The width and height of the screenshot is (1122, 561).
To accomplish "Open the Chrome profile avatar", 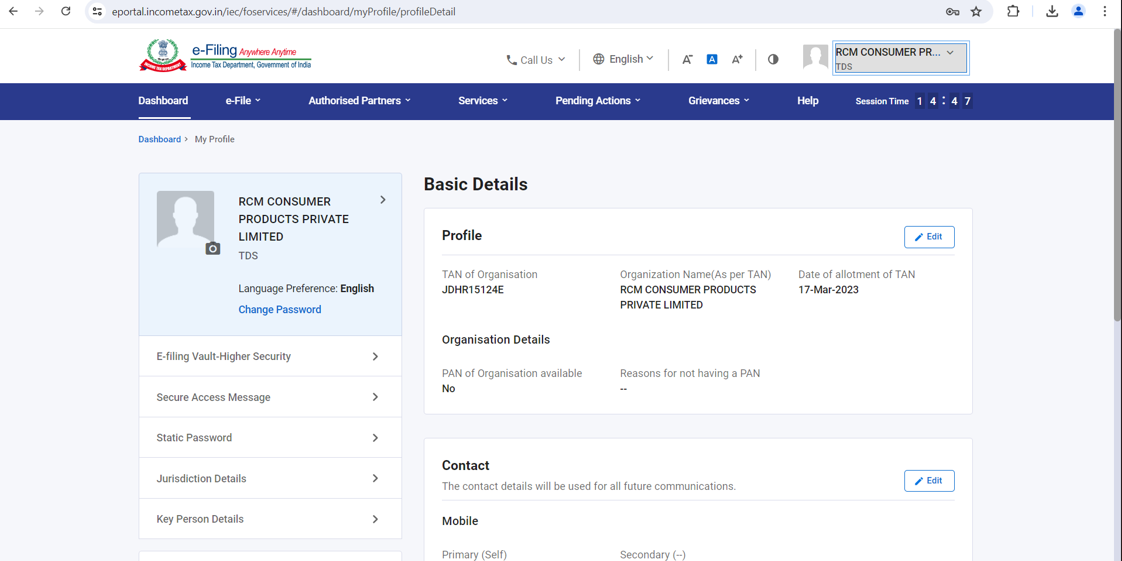I will (x=1078, y=11).
